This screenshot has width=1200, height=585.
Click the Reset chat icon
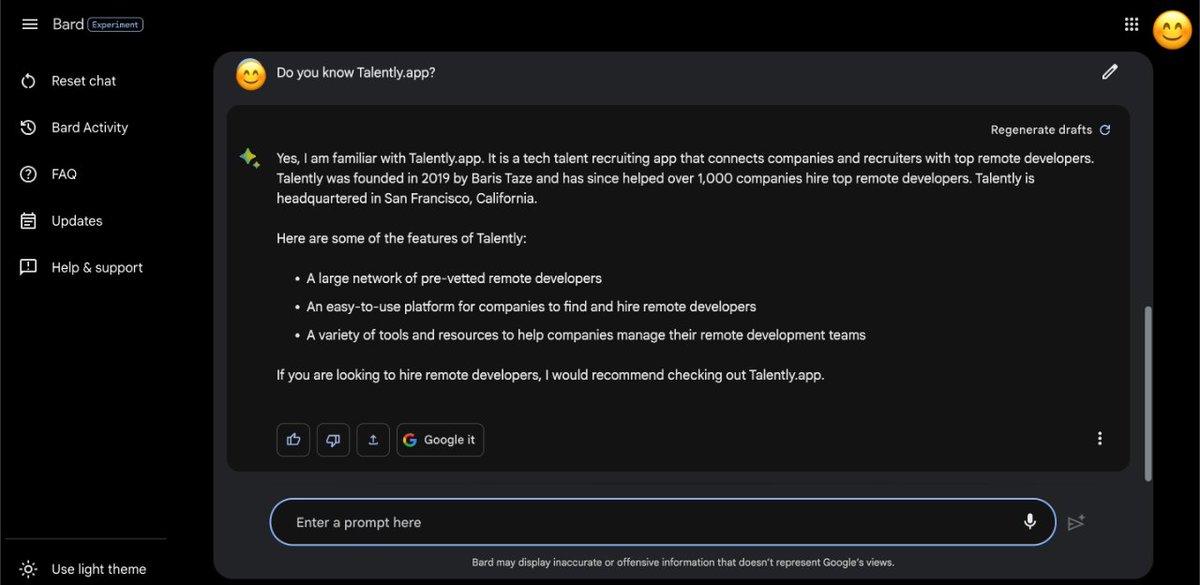[29, 81]
